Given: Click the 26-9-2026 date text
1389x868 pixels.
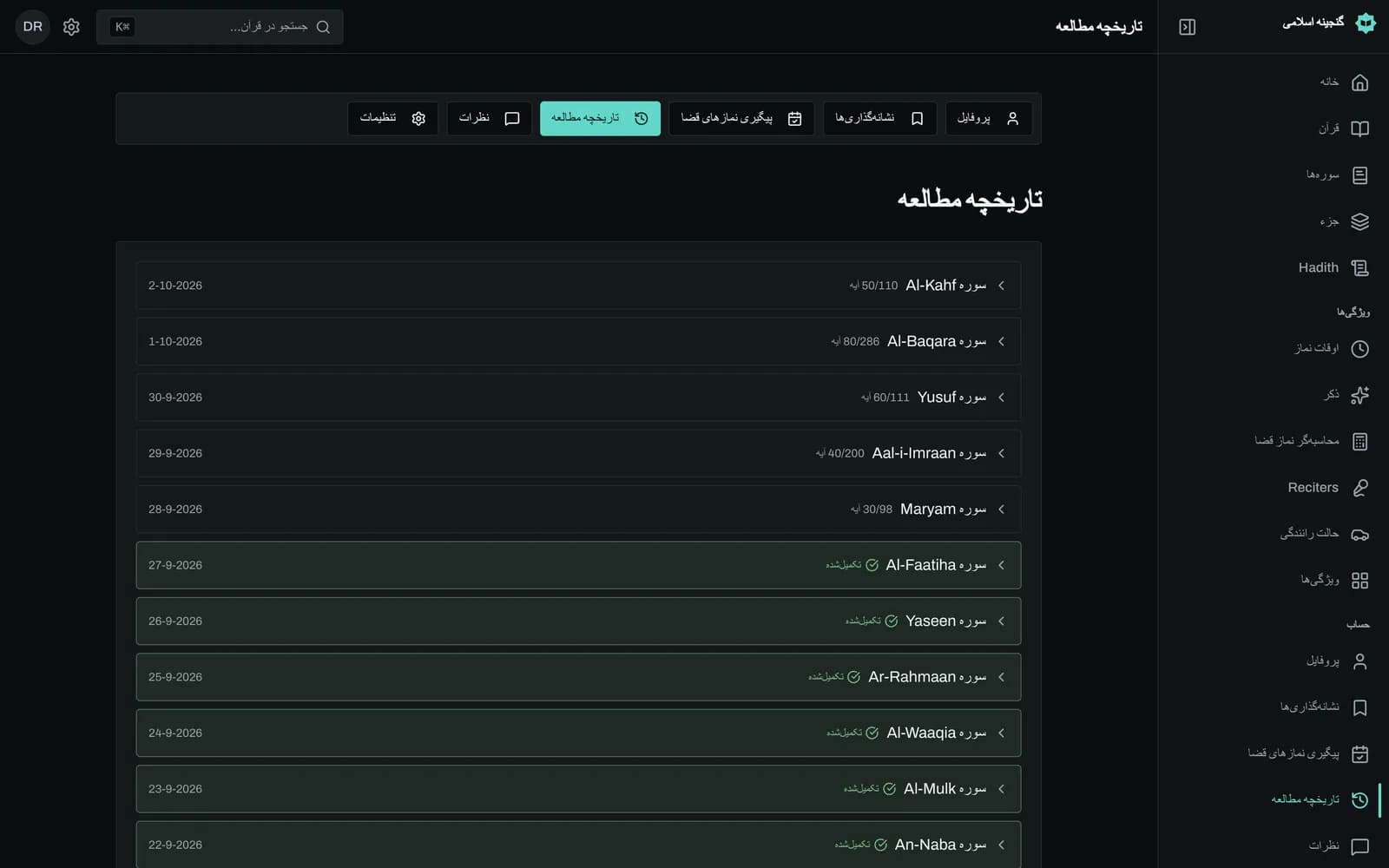Looking at the screenshot, I should 175,621.
